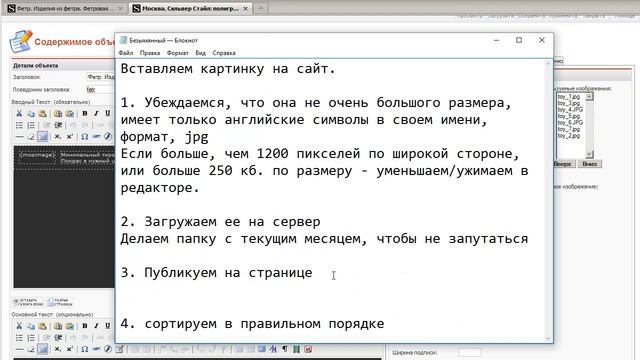Copy icon in main text editor toolbar
This screenshot has height=360, width=640.
click(x=31, y=326)
